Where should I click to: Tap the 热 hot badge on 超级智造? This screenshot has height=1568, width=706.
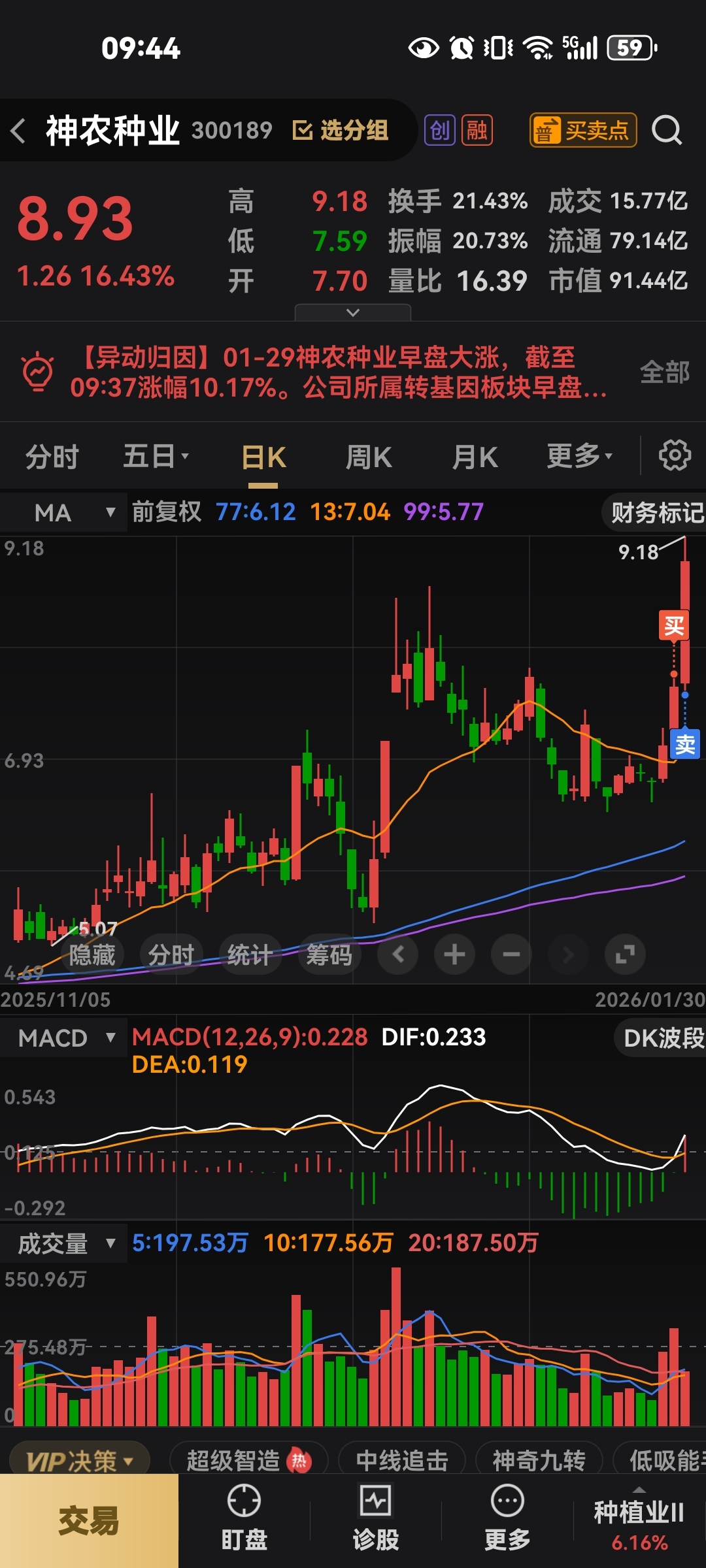tap(299, 1460)
